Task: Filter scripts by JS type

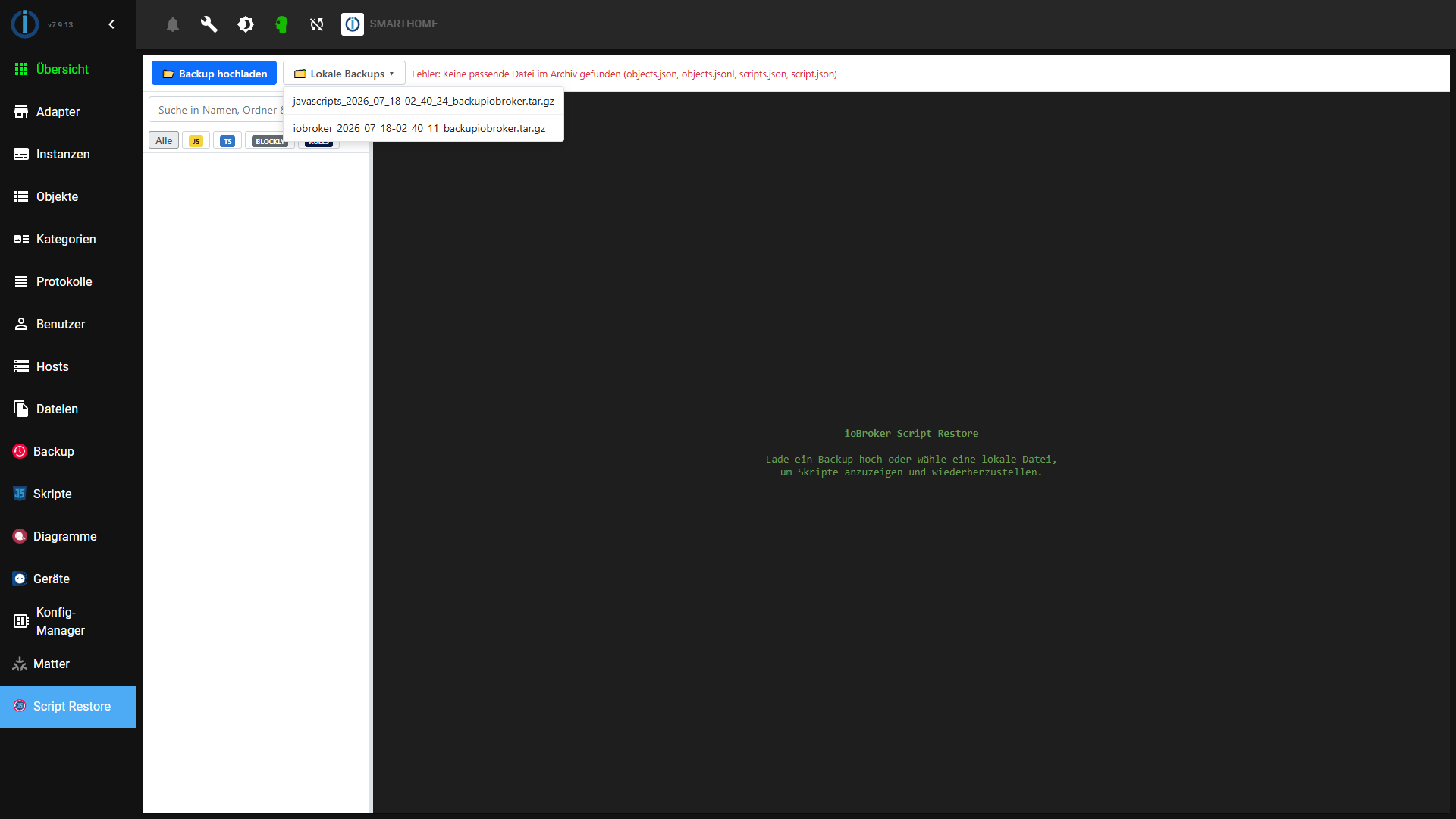Action: pos(196,141)
